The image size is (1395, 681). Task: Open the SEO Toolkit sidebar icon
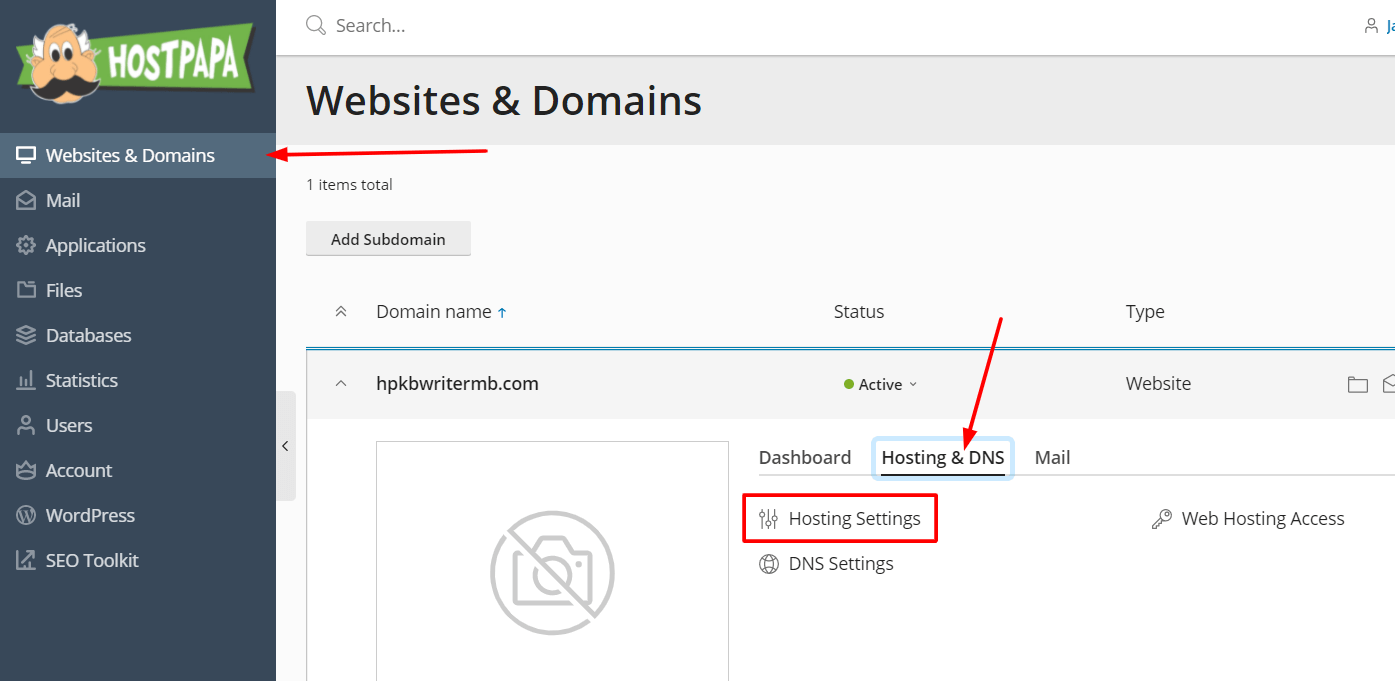pos(25,560)
